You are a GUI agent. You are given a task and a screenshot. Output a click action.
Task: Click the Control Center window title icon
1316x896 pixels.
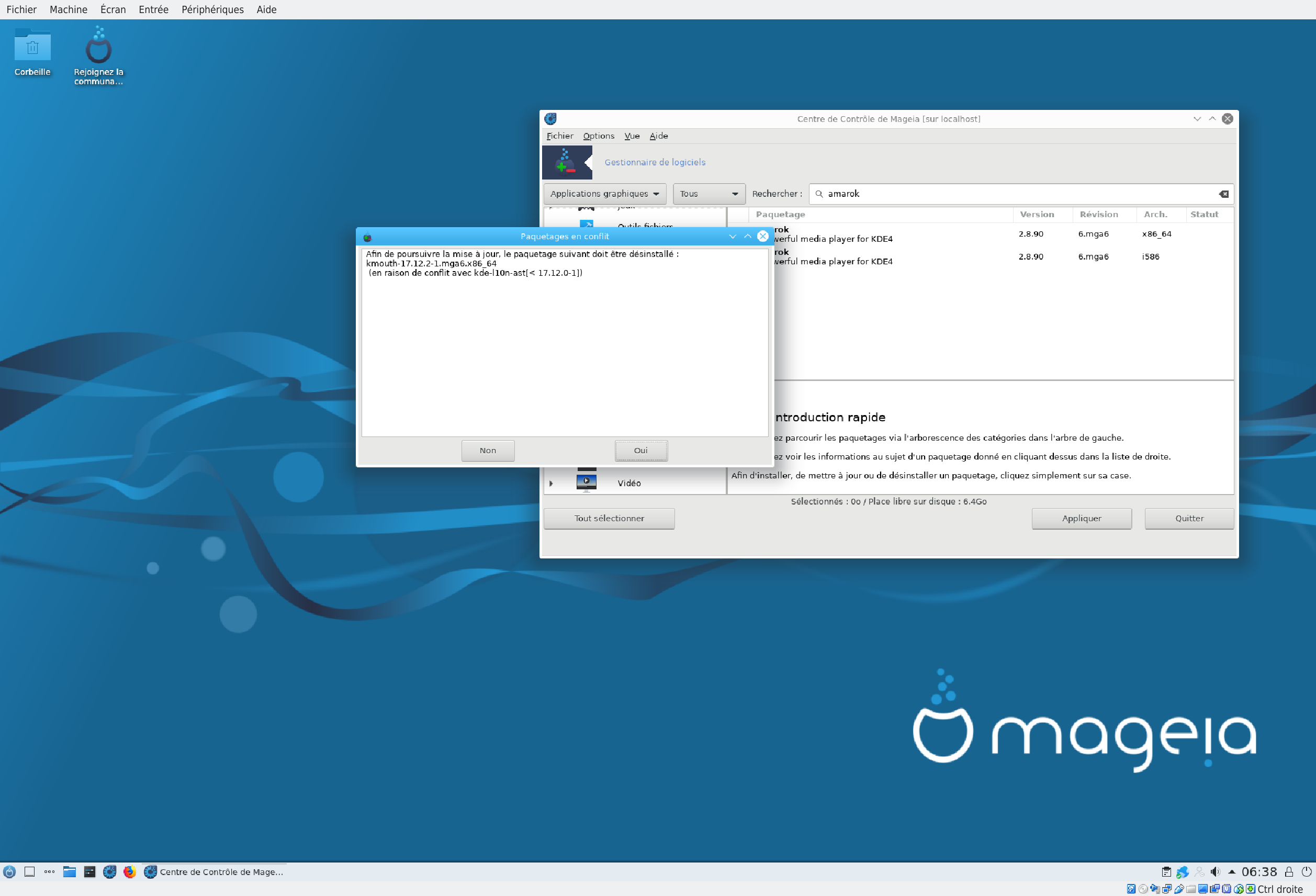550,119
